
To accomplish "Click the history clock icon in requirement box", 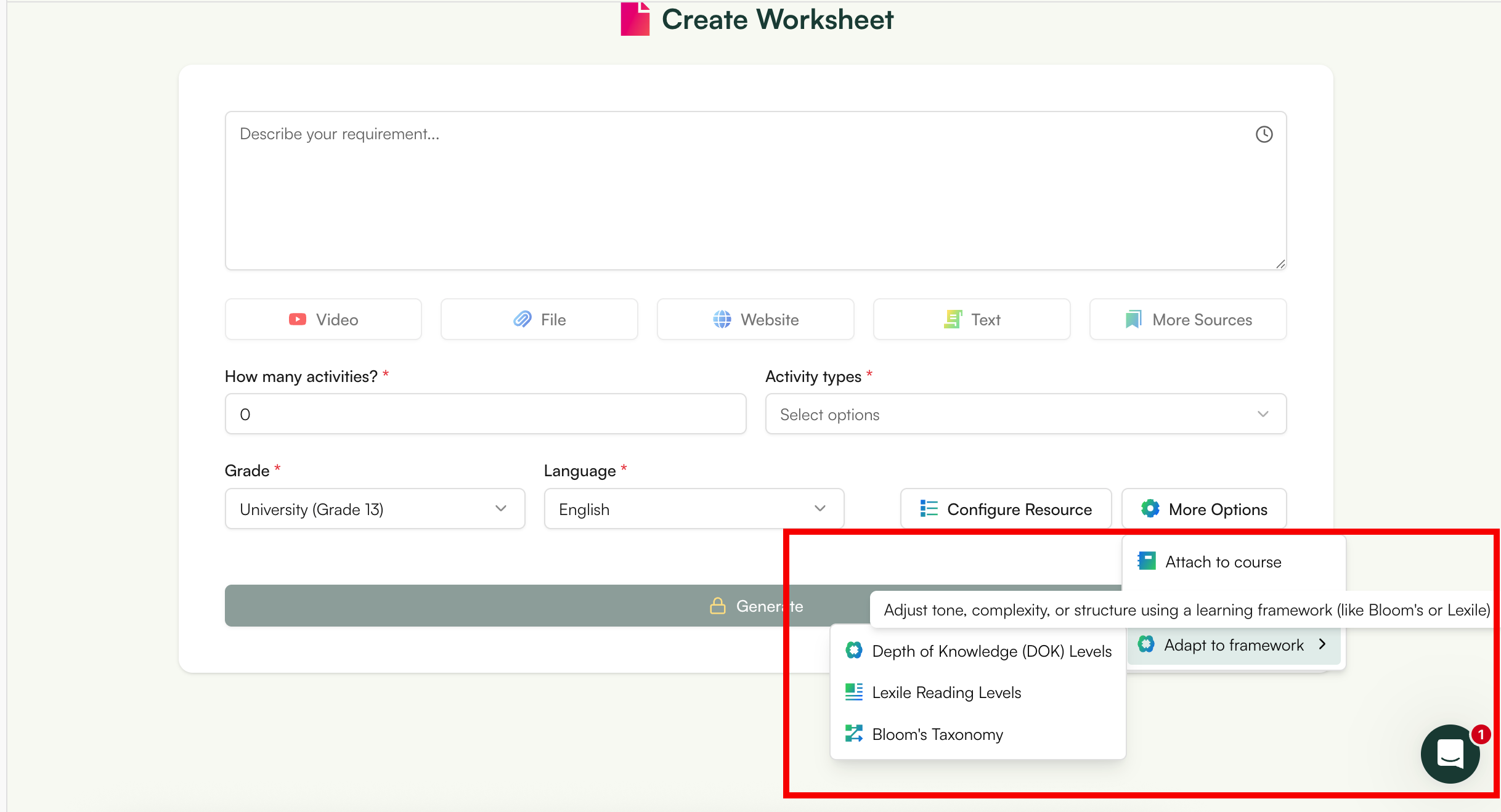I will point(1264,134).
